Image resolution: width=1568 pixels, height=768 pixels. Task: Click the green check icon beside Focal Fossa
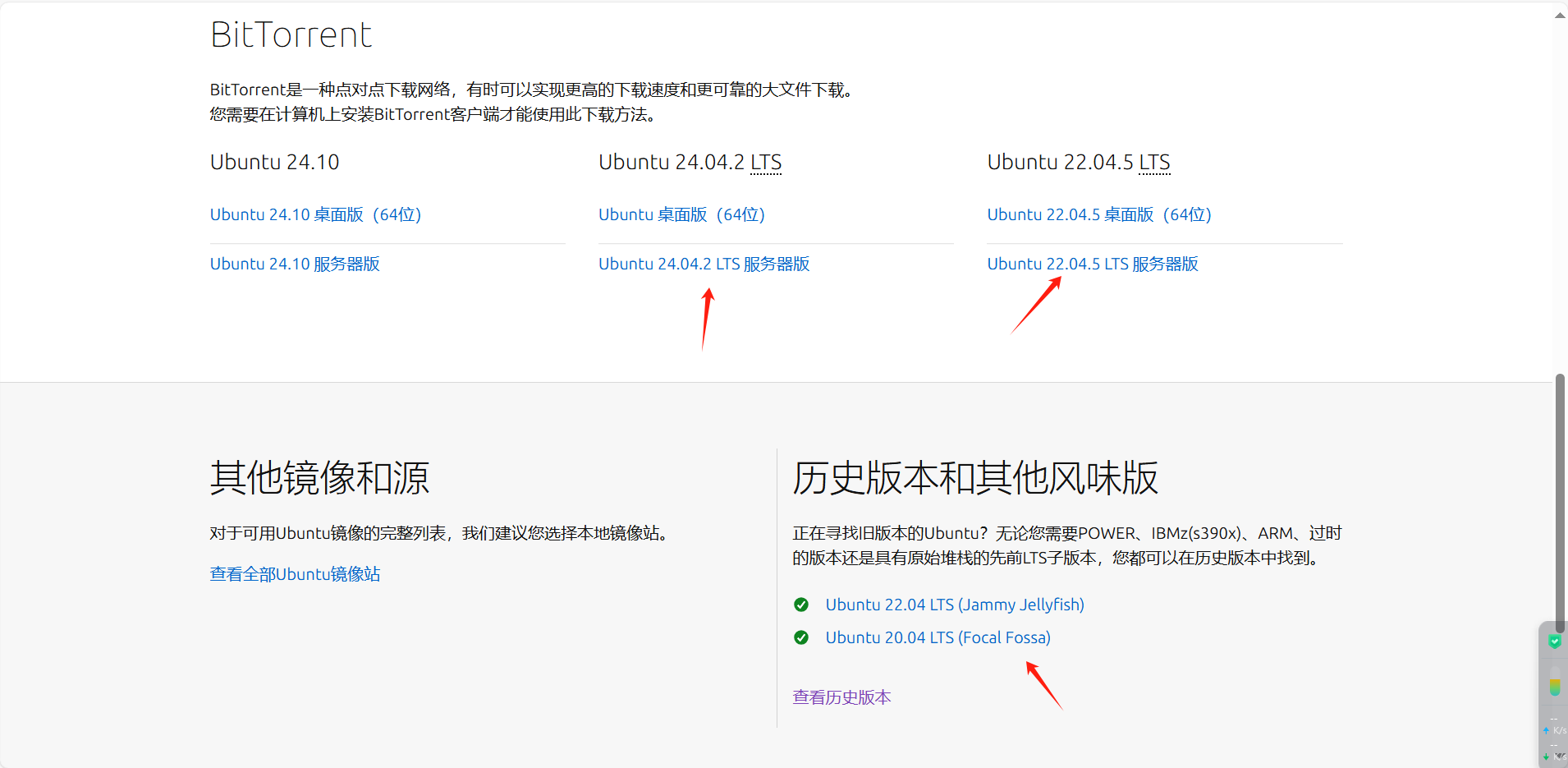point(801,637)
